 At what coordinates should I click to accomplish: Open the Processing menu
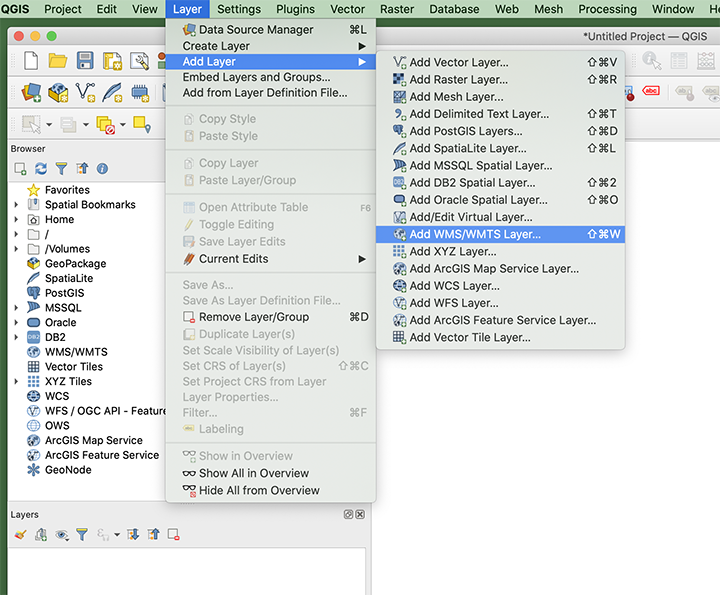607,9
